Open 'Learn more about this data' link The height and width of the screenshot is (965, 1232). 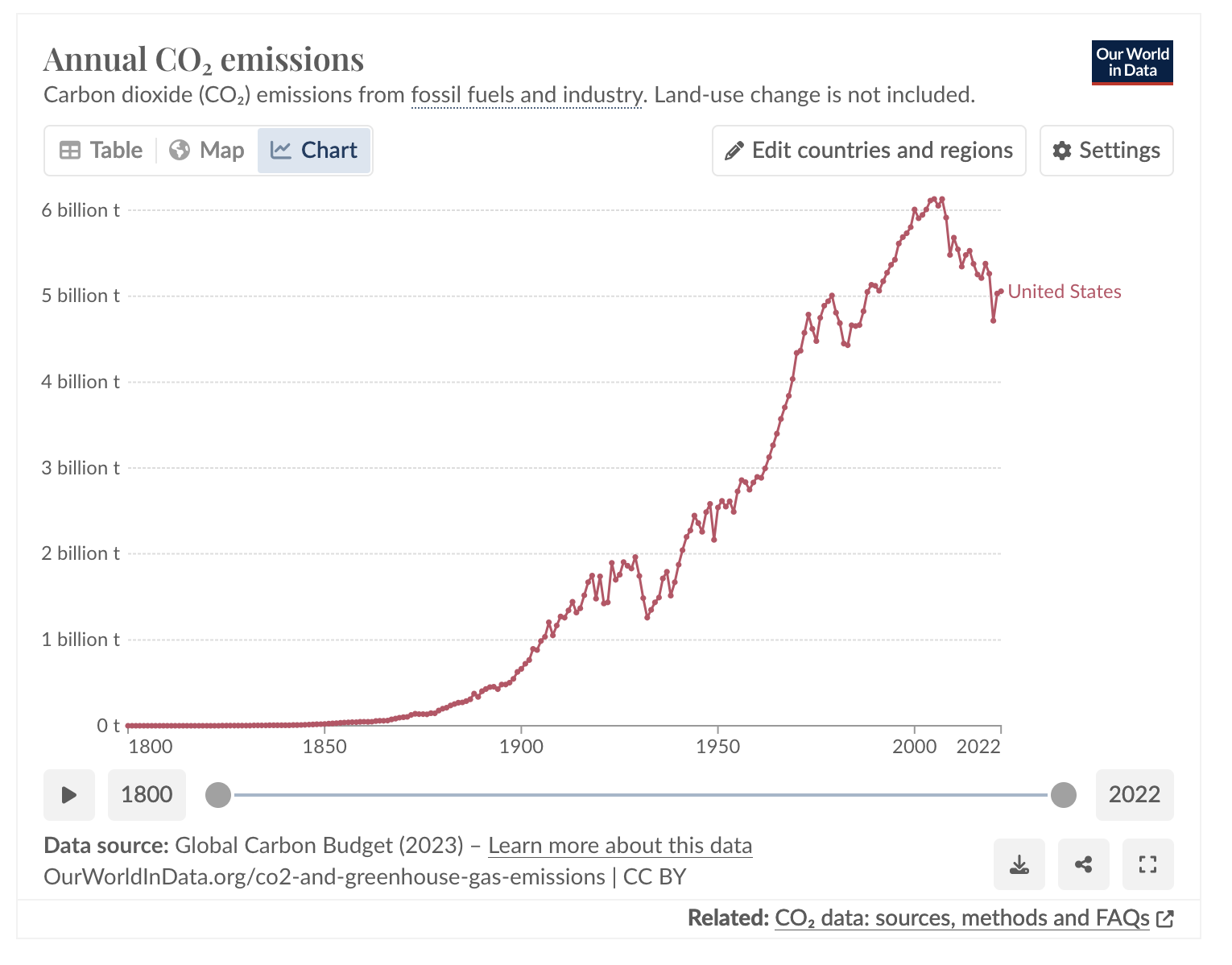[x=619, y=845]
